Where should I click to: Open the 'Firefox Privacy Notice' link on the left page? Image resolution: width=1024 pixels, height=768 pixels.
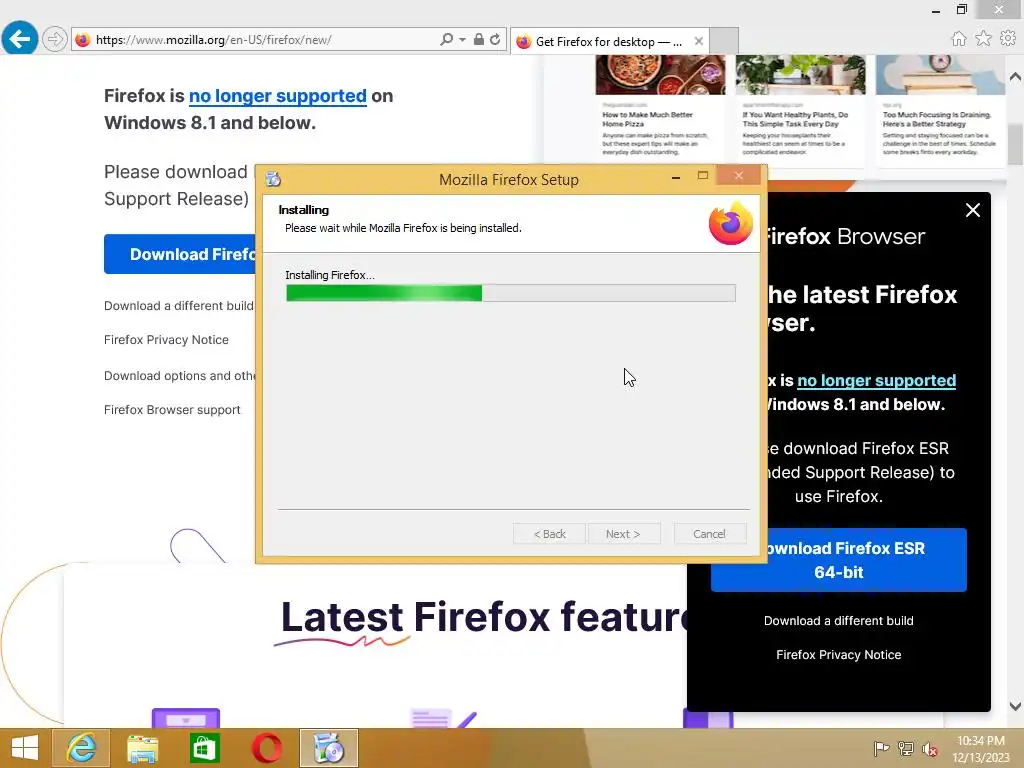coord(166,340)
